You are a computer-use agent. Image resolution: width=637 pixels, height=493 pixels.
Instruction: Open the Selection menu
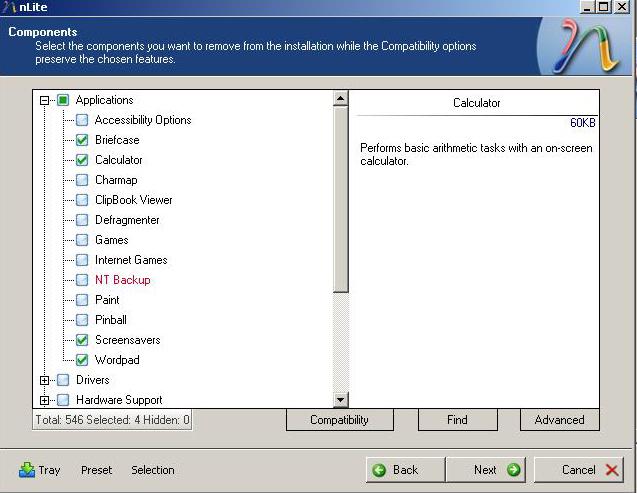[153, 470]
